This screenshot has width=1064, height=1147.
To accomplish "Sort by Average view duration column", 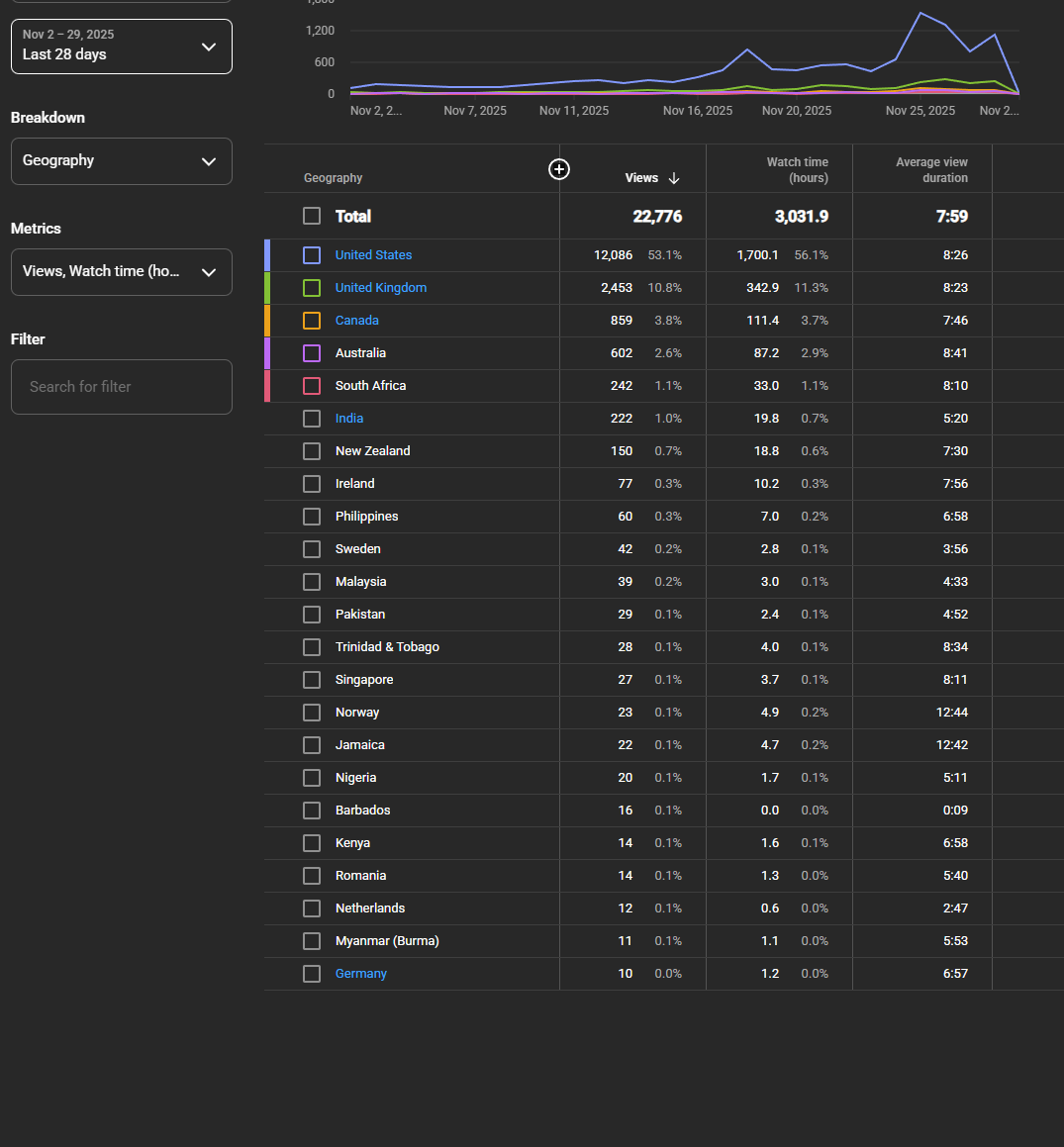I will click(x=931, y=170).
